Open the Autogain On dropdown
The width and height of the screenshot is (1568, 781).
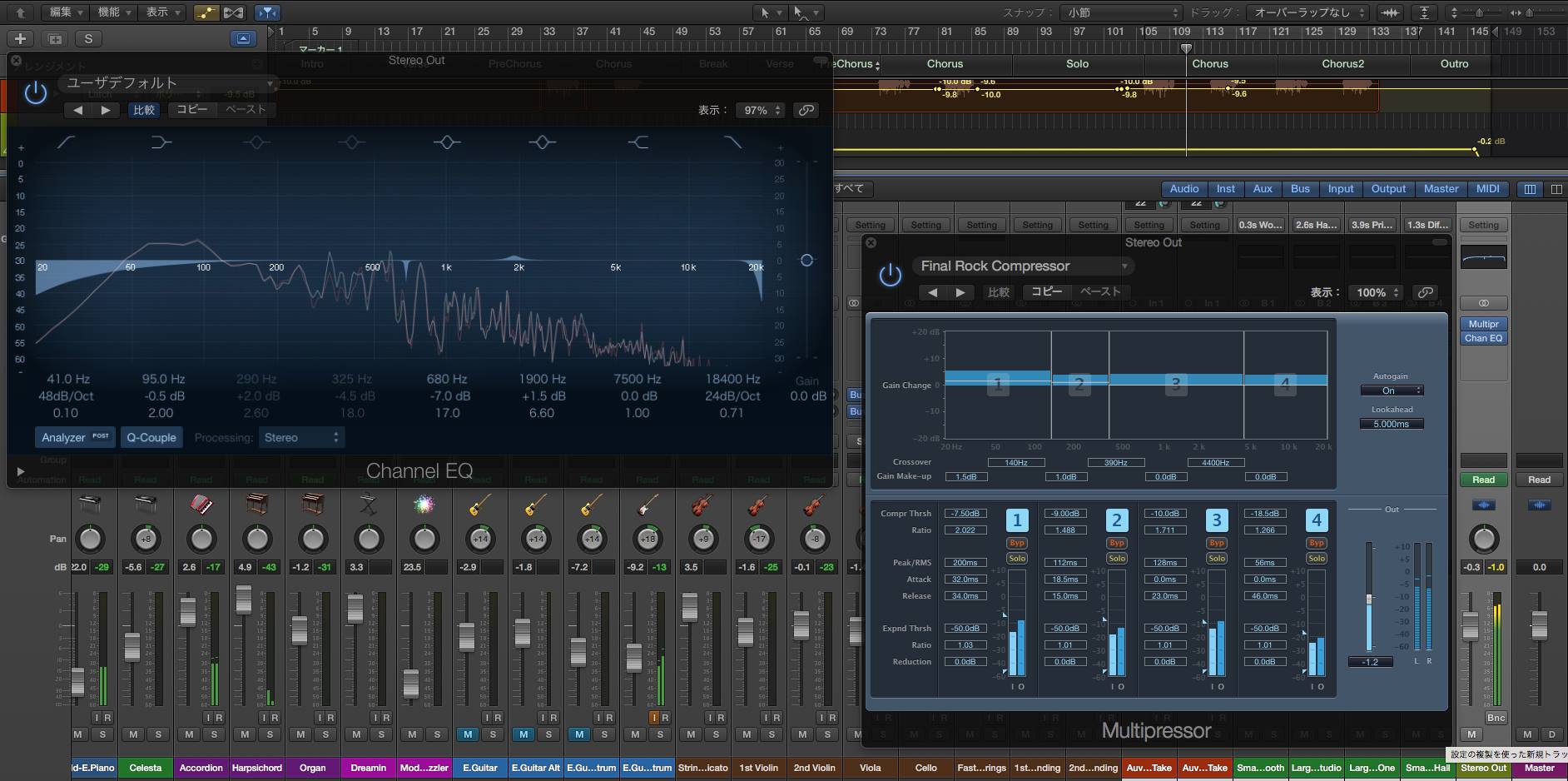click(x=1391, y=390)
